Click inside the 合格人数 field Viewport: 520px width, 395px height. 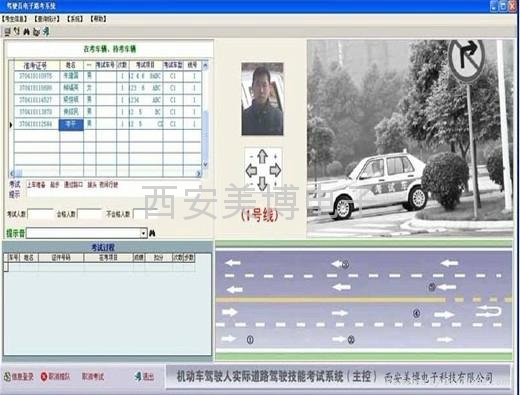(89, 214)
